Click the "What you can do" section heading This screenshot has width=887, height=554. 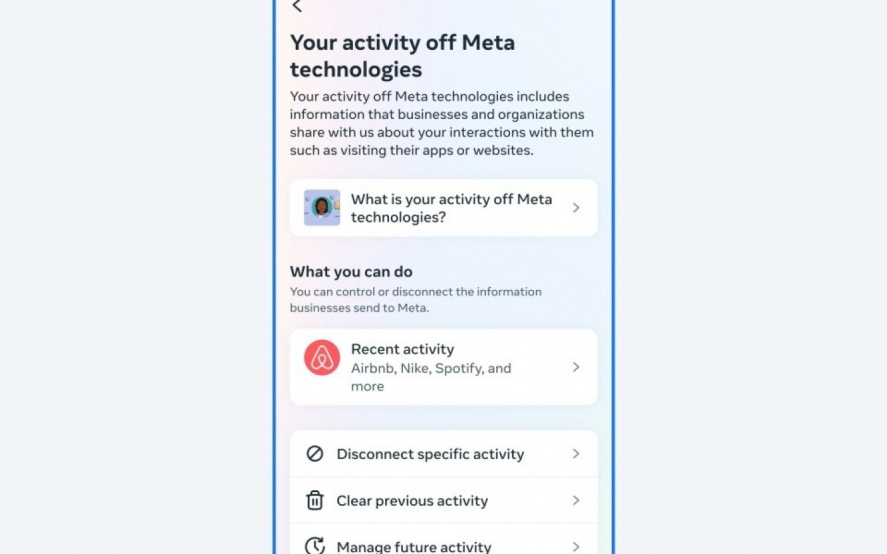tap(351, 271)
